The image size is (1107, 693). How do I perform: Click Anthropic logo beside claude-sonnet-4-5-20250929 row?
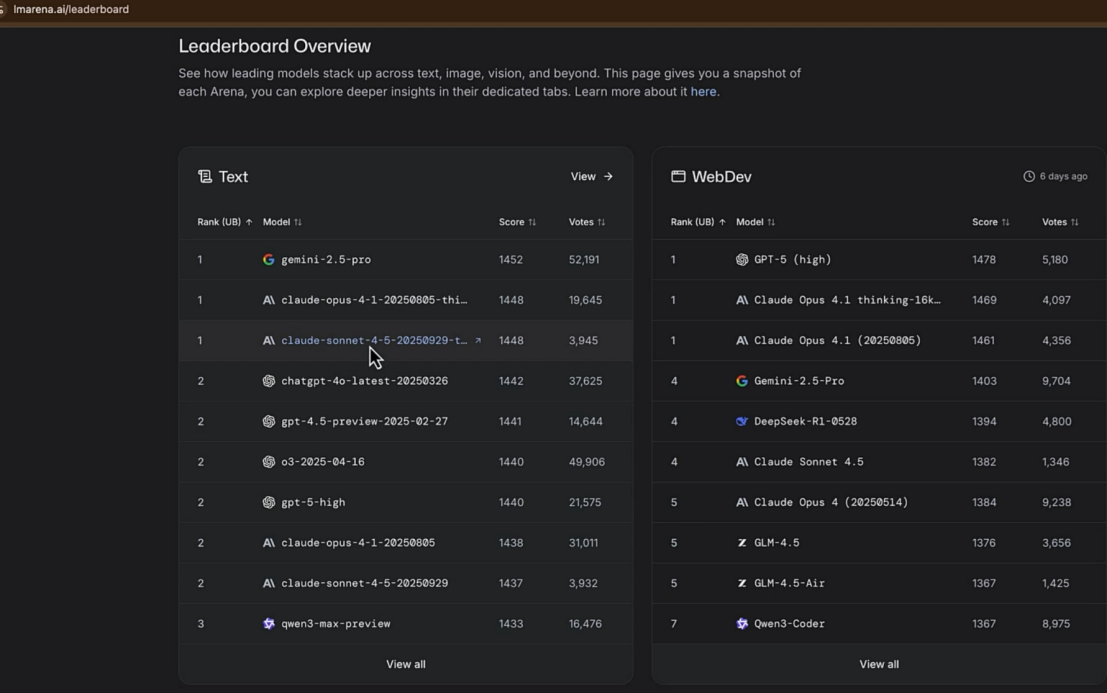click(268, 583)
